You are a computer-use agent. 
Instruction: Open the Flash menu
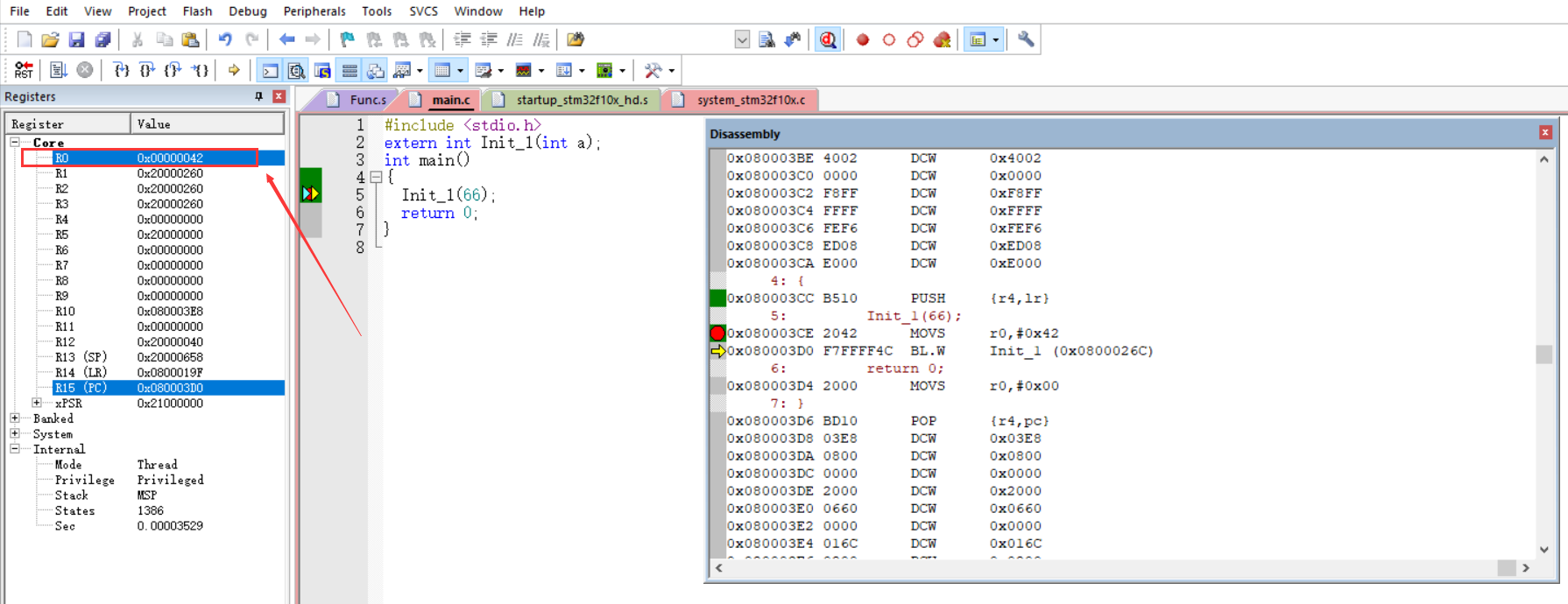click(197, 11)
